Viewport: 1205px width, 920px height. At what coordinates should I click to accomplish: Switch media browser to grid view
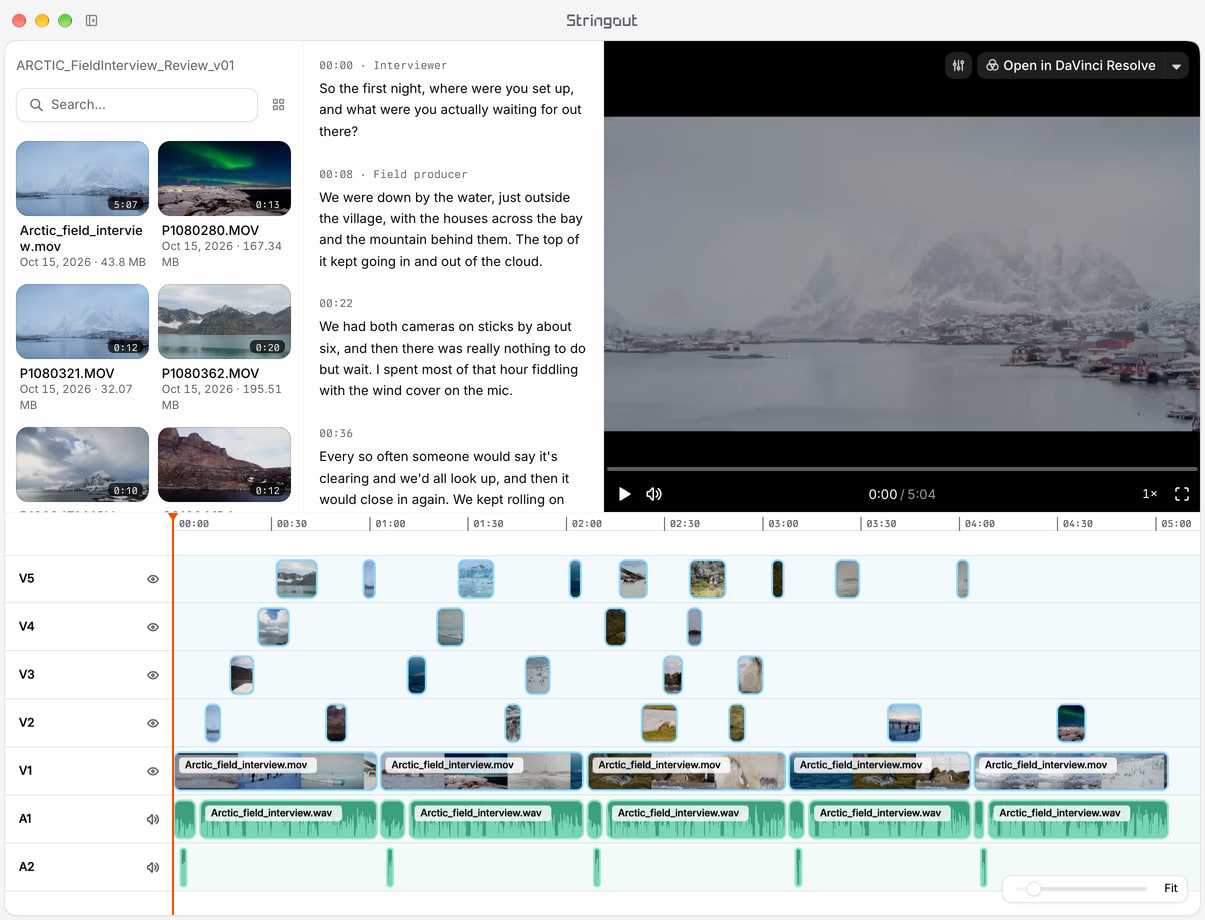(279, 105)
